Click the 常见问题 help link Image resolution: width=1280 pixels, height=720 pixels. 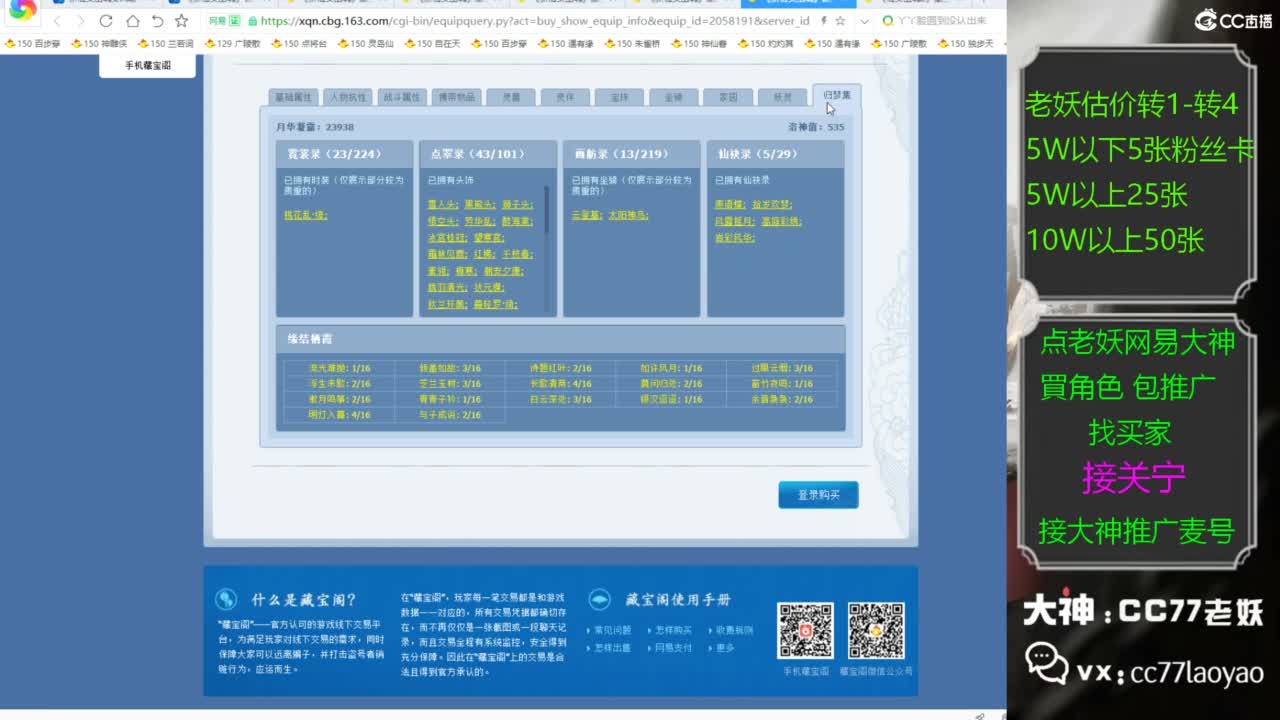coord(613,630)
